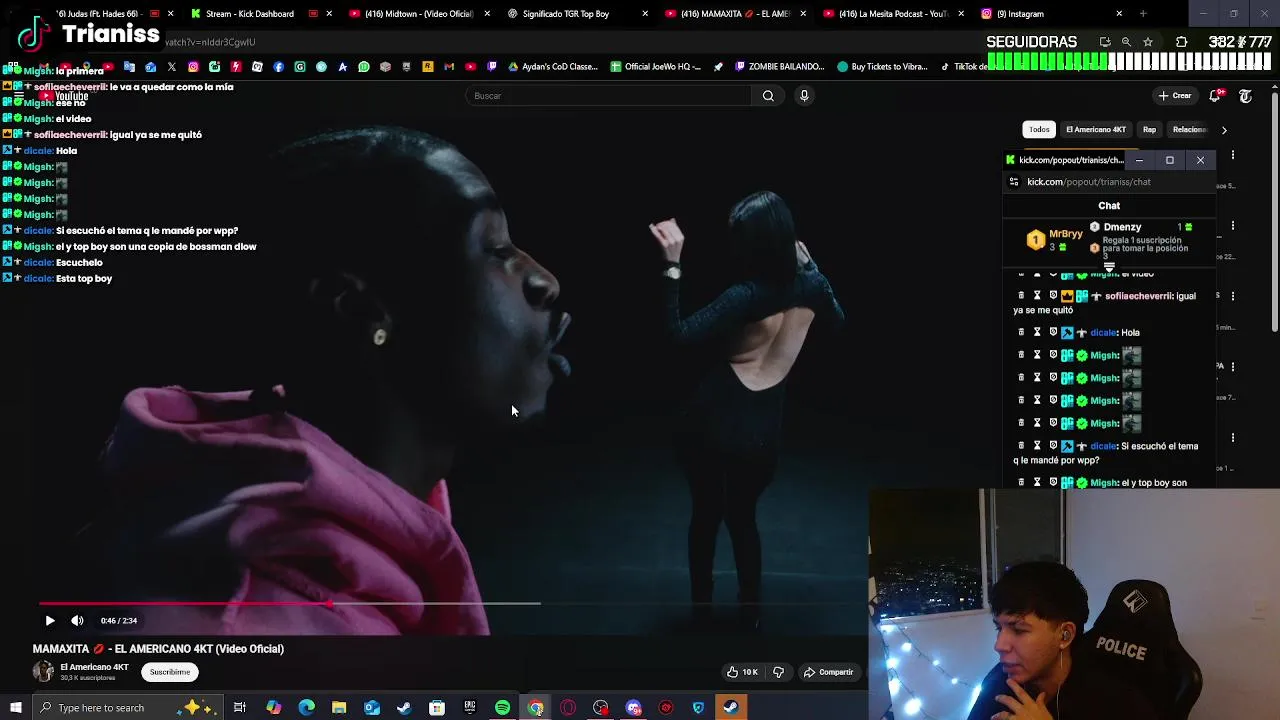This screenshot has width=1280, height=720.
Task: Timeout dicale on Hola message
Action: coord(1037,332)
